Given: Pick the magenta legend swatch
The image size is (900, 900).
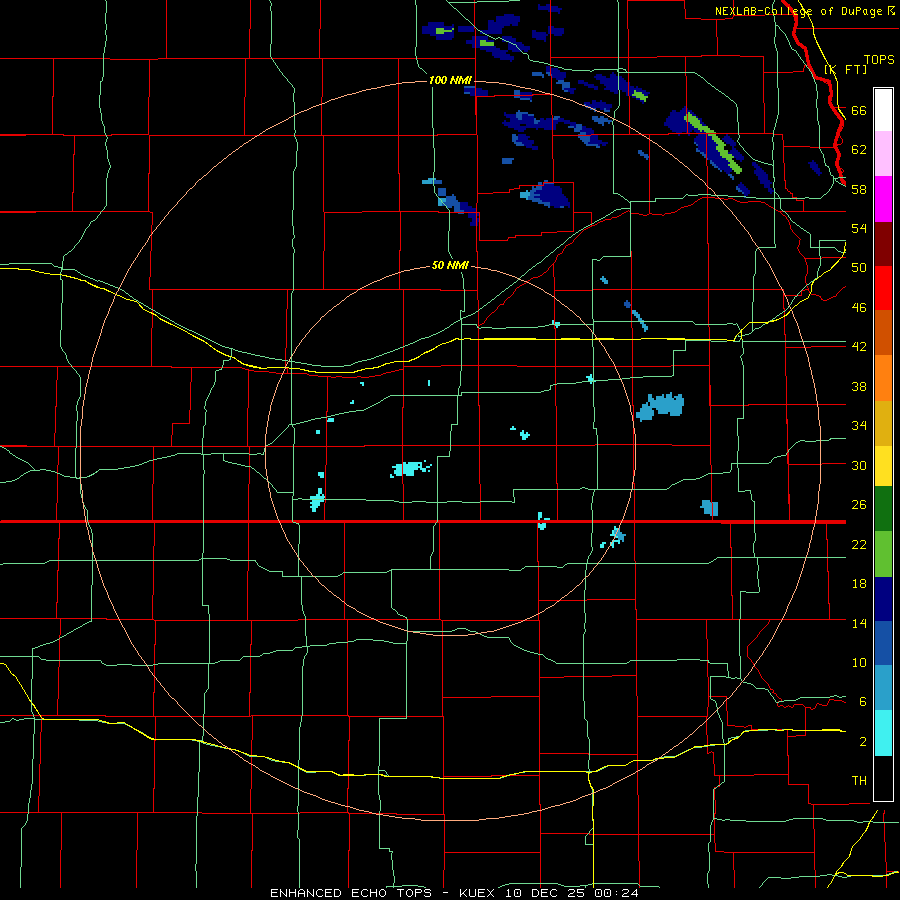Looking at the screenshot, I should (x=883, y=199).
